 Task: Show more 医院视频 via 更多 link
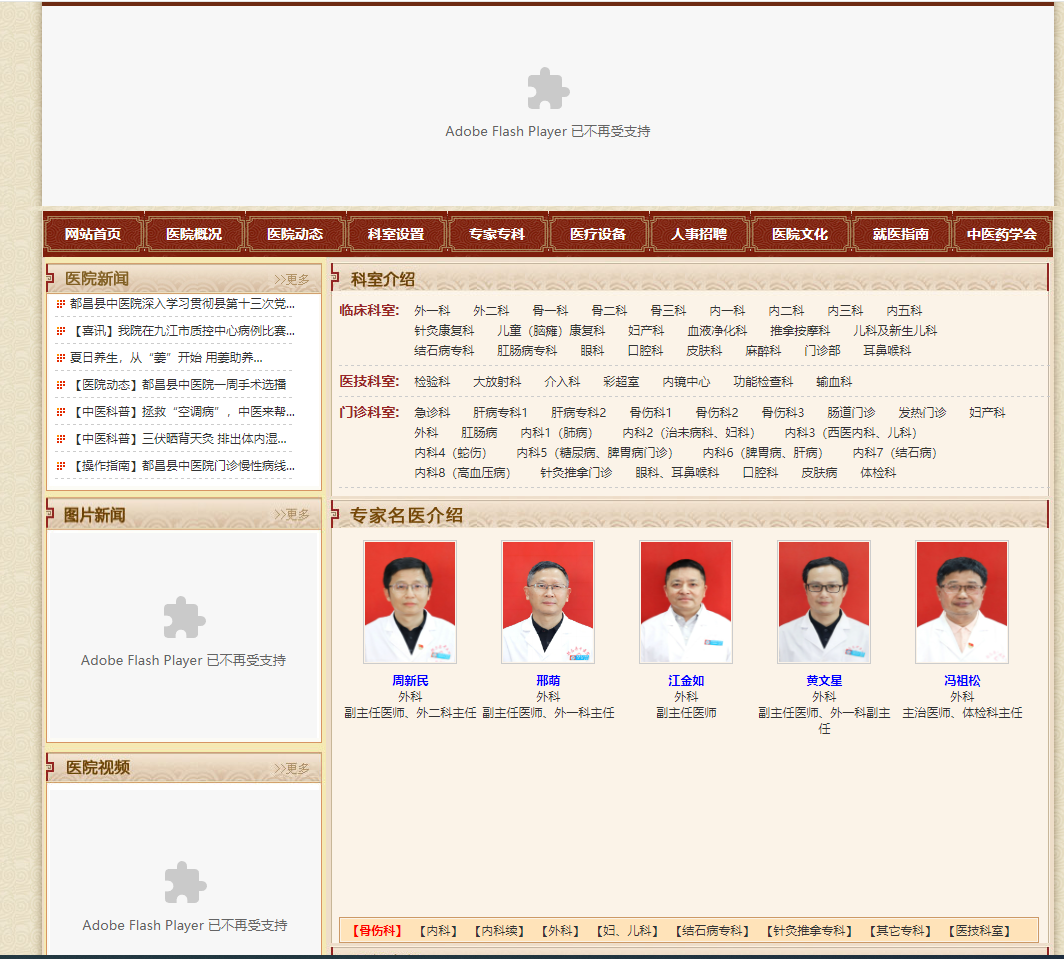tap(292, 768)
